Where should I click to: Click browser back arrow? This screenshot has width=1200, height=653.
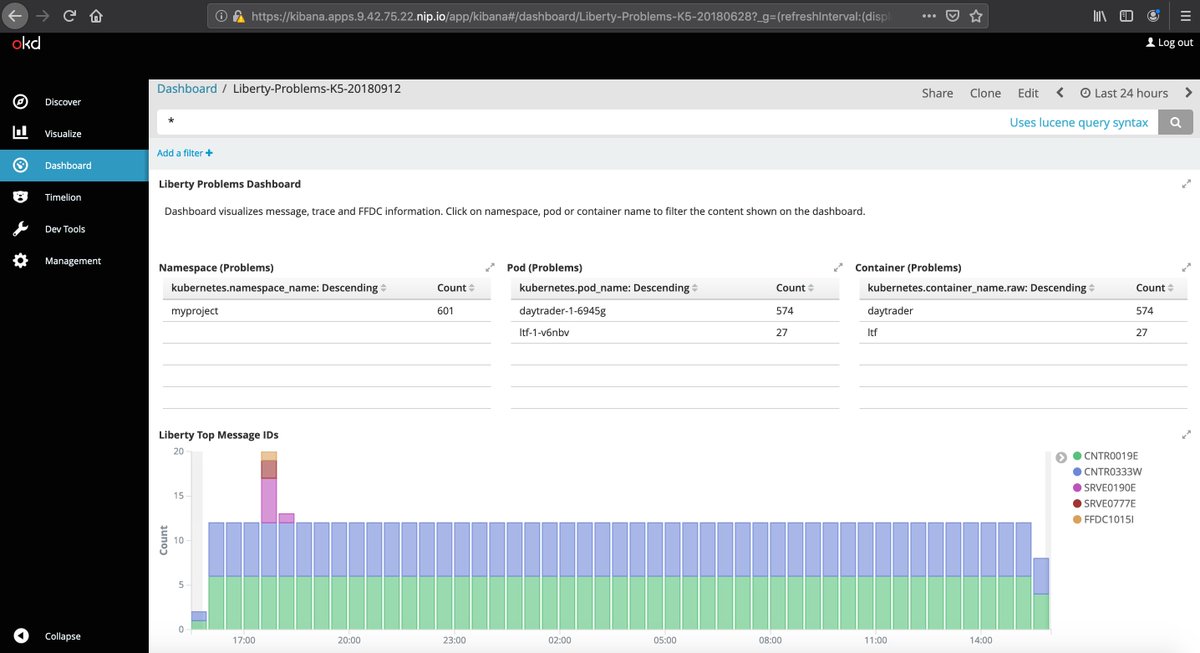(14, 16)
